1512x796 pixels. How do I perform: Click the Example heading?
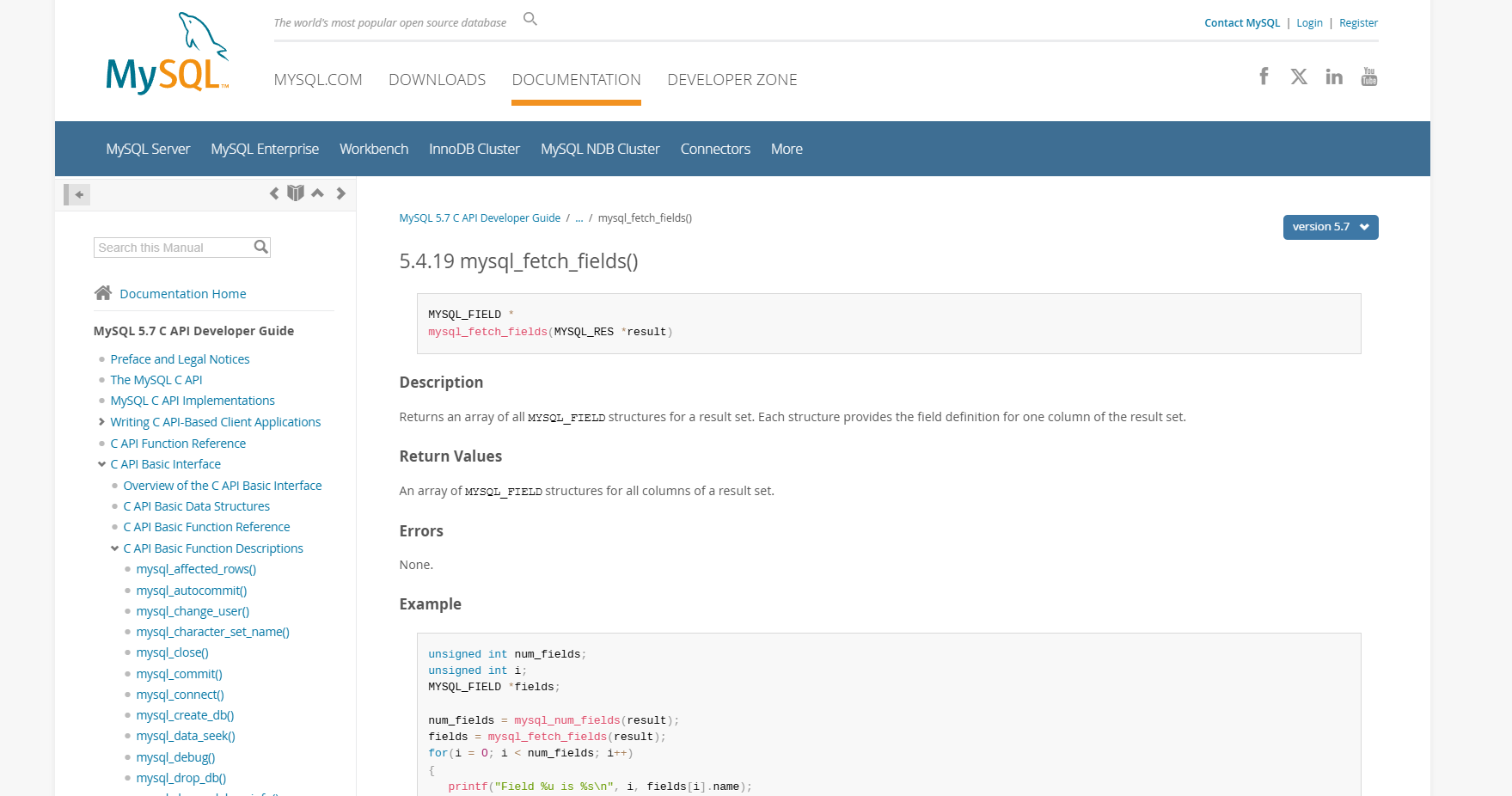point(431,604)
